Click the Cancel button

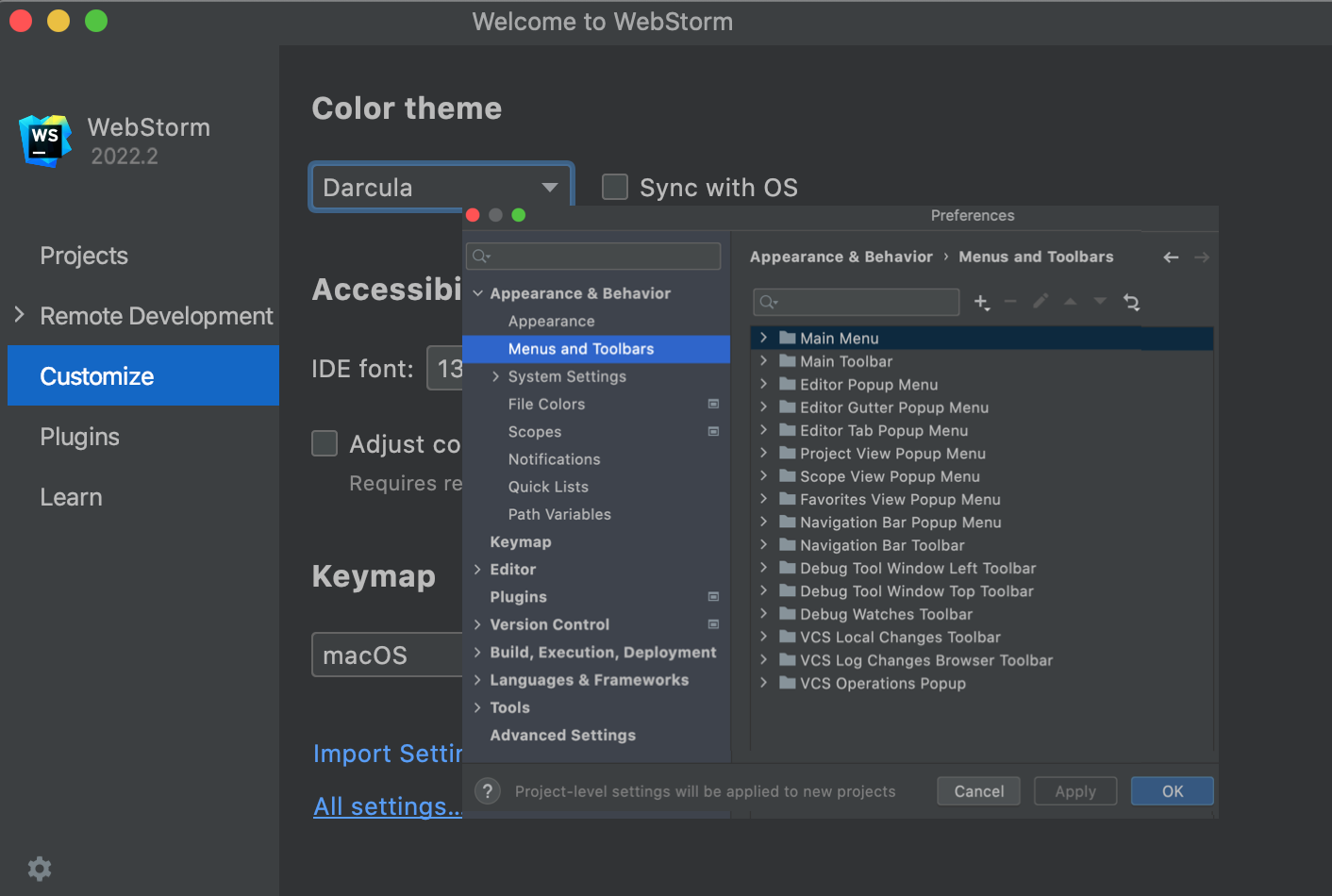[x=978, y=791]
